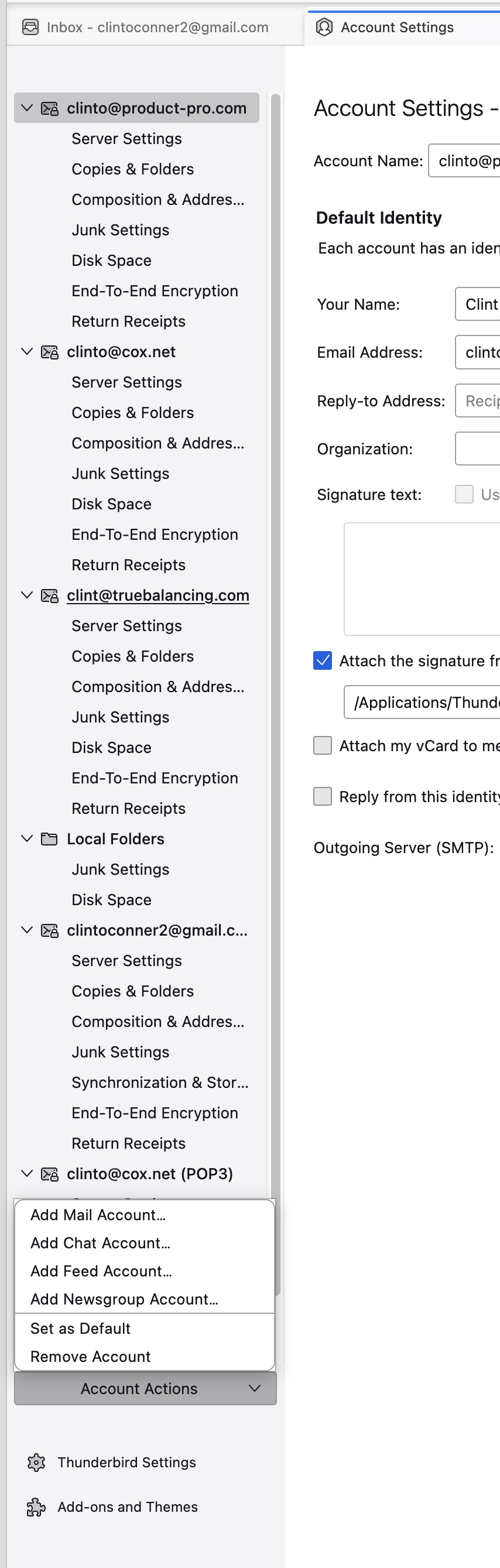The image size is (500, 1568).
Task: Click the Signature text box
Action: point(422,578)
